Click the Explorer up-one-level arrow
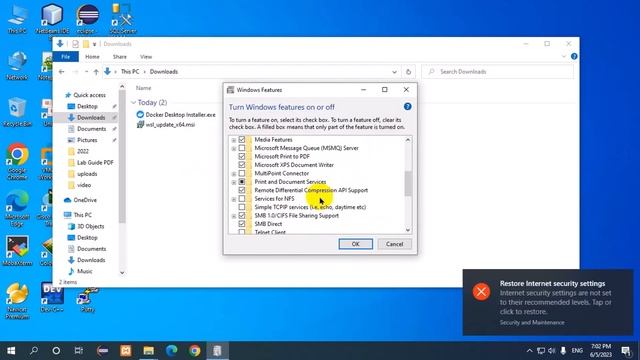The width and height of the screenshot is (640, 360). click(96, 72)
